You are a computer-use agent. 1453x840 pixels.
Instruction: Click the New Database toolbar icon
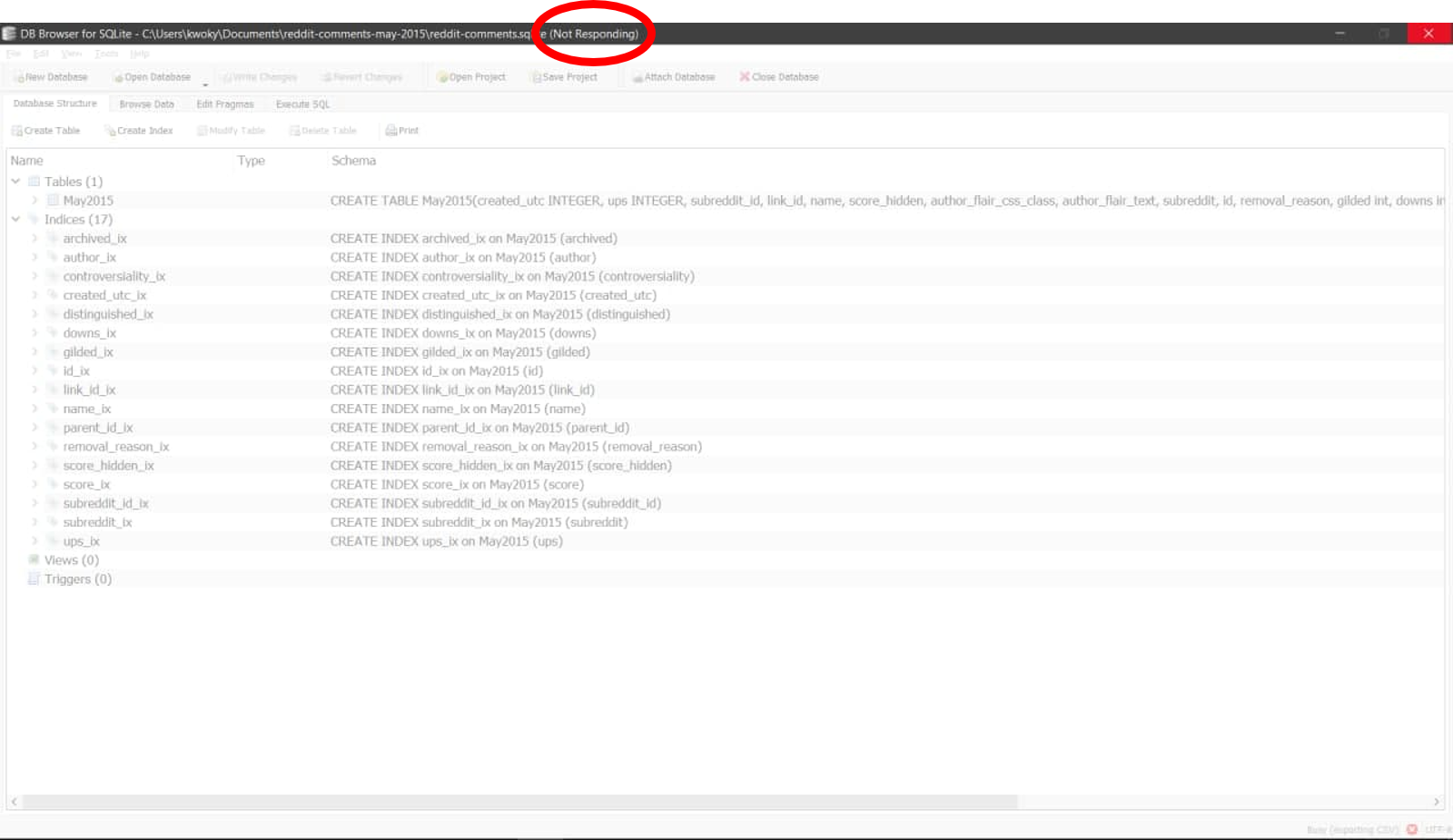[19, 77]
